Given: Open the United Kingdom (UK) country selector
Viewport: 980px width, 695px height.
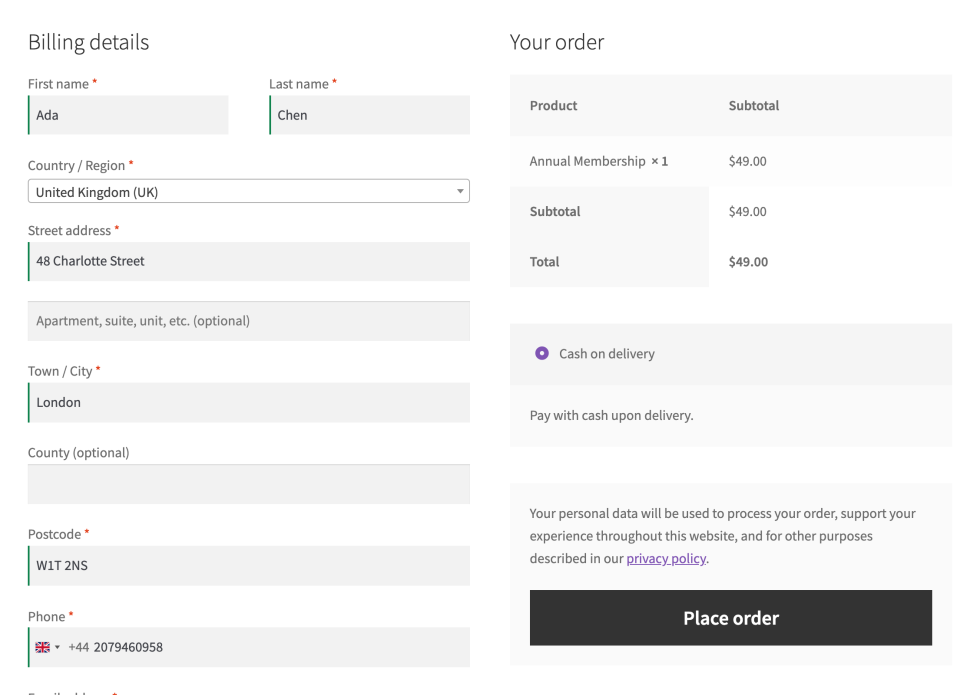Looking at the screenshot, I should (x=249, y=191).
